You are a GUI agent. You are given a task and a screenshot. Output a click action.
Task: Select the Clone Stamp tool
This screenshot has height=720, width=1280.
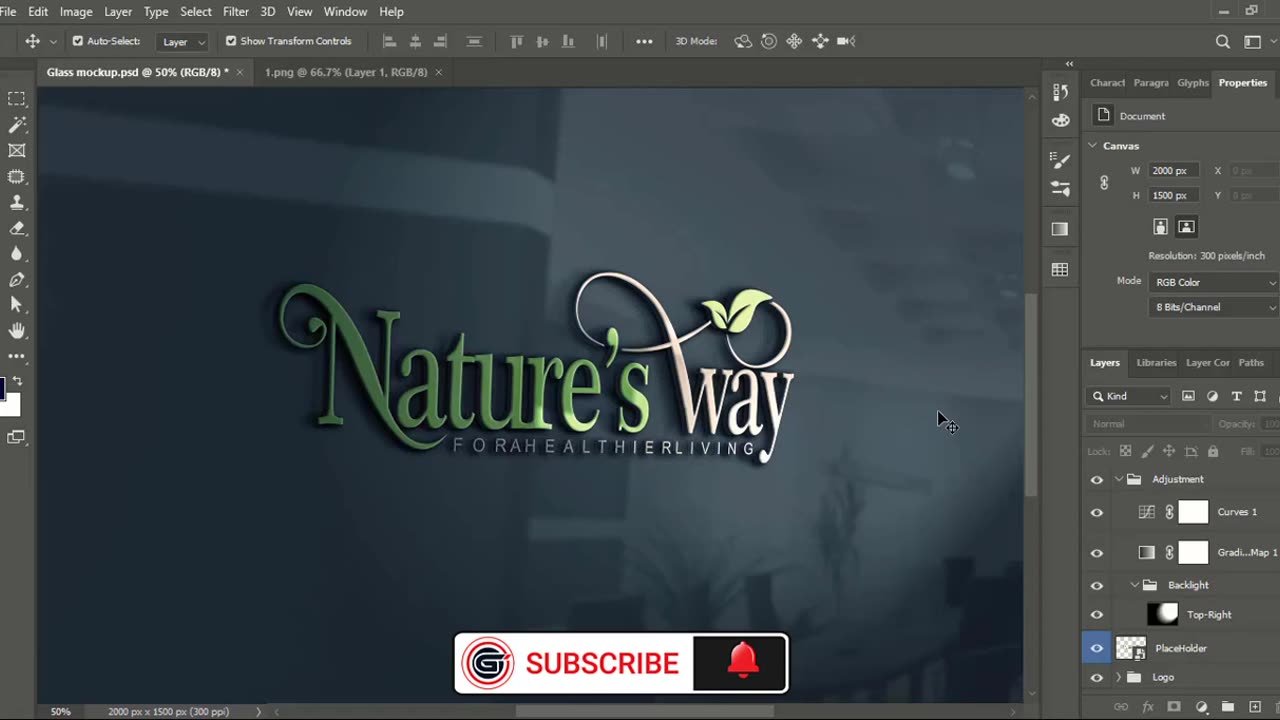pos(17,203)
